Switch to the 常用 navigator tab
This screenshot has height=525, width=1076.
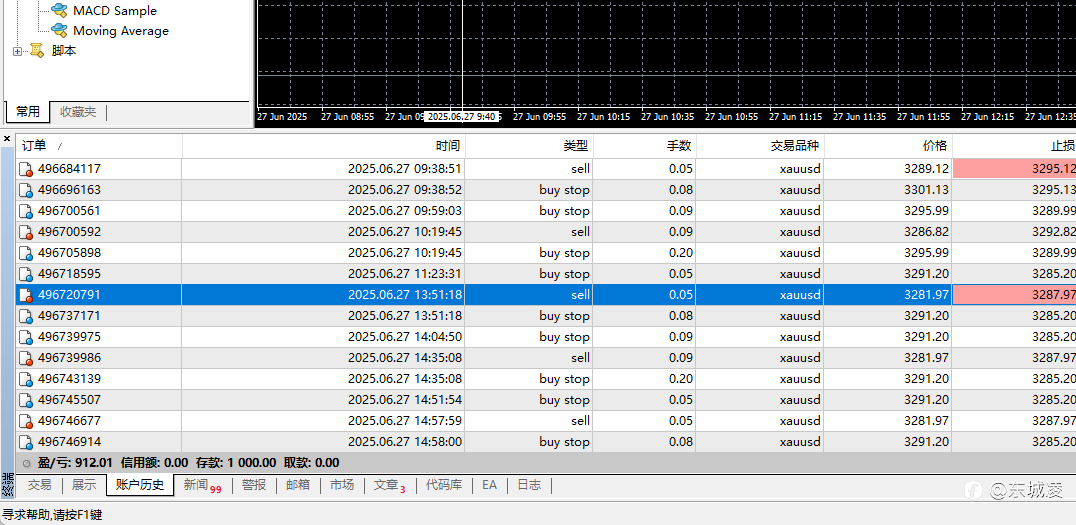click(x=28, y=111)
